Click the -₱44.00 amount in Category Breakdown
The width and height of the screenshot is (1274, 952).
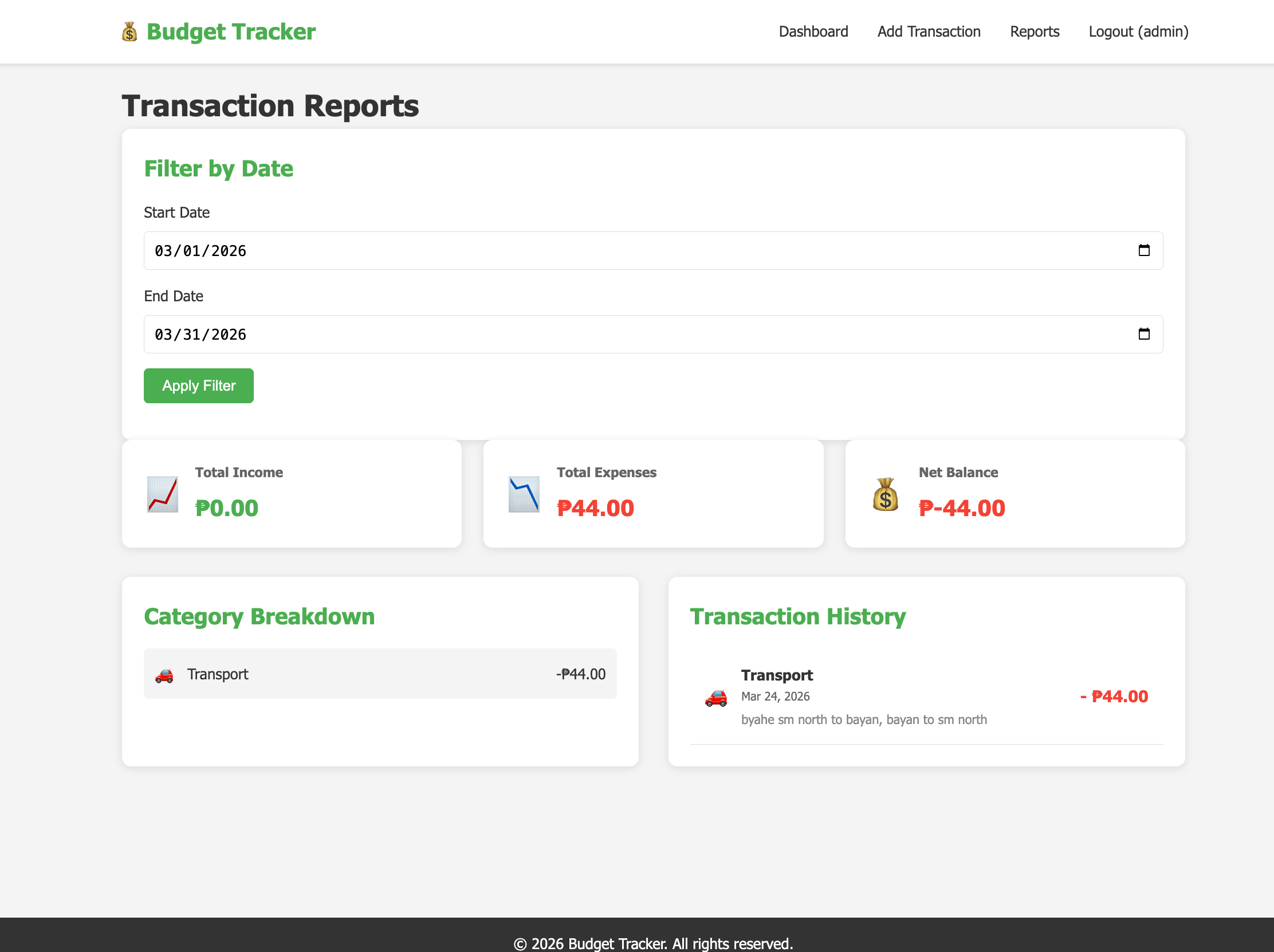coord(580,674)
